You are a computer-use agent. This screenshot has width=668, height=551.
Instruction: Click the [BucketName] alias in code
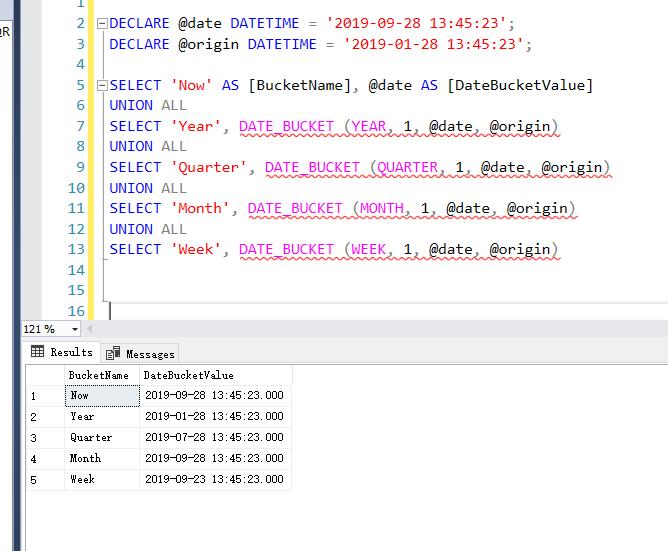click(299, 85)
